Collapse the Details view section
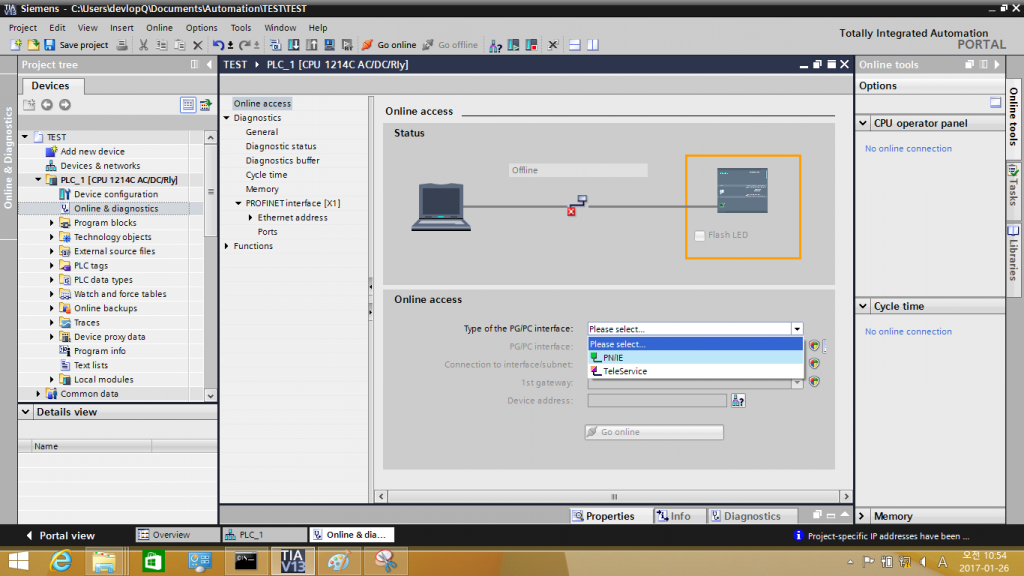 [25, 412]
